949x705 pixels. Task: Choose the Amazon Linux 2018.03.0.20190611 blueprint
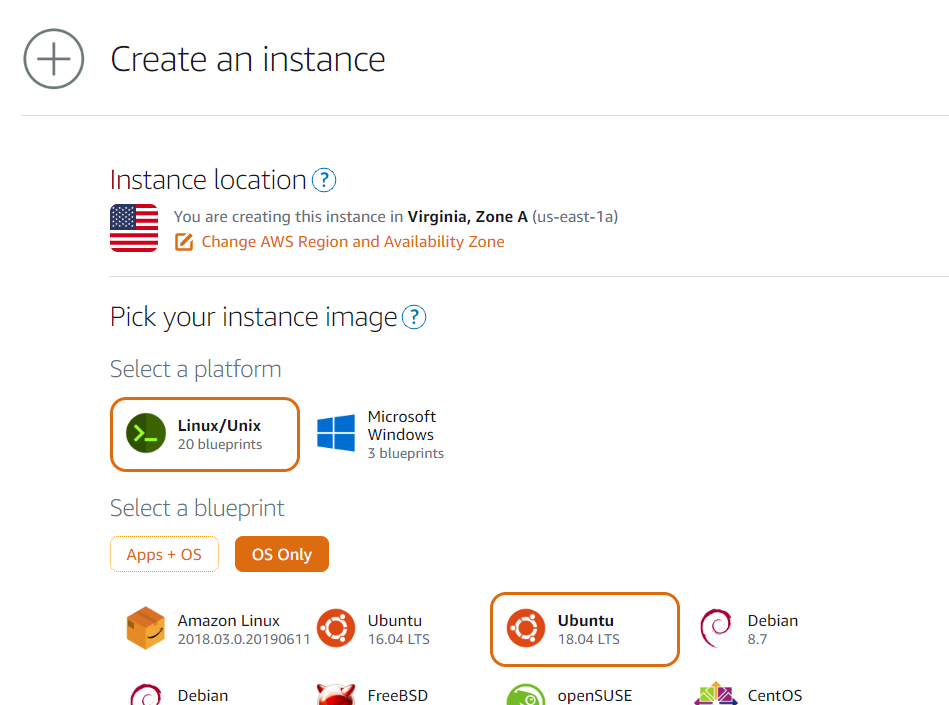218,629
